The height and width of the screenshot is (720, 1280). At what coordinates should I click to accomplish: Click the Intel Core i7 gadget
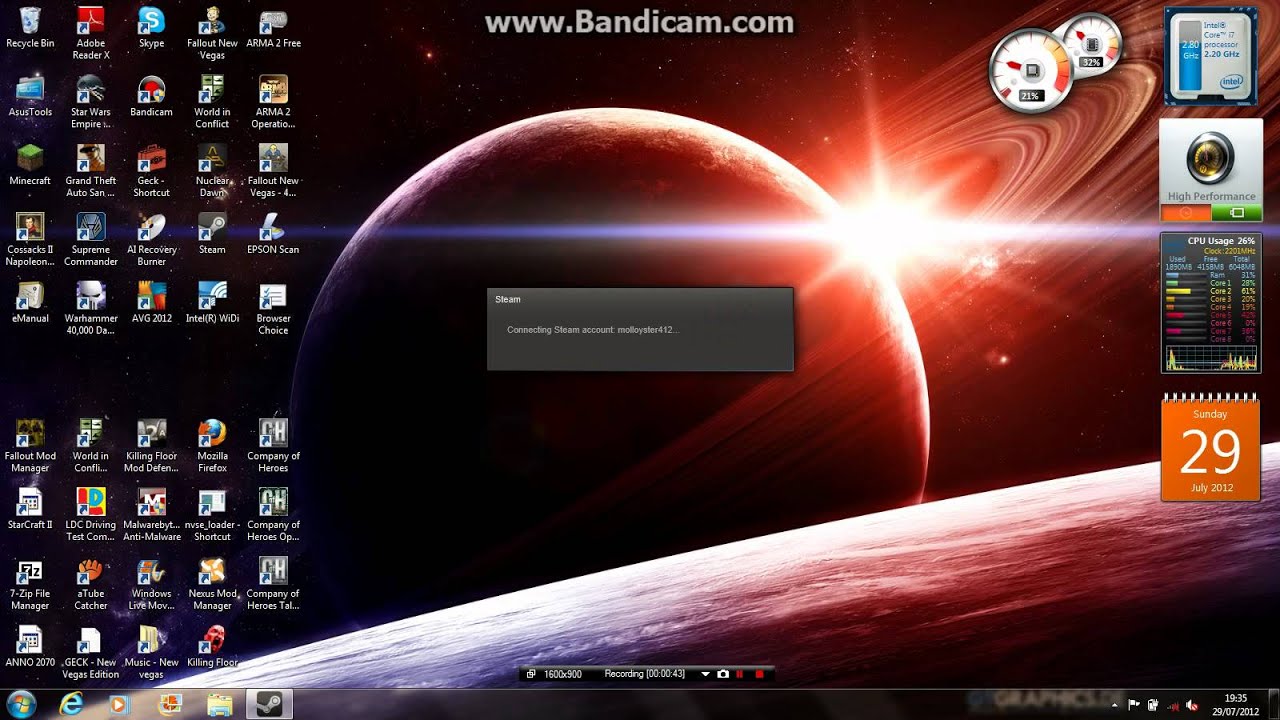1211,56
